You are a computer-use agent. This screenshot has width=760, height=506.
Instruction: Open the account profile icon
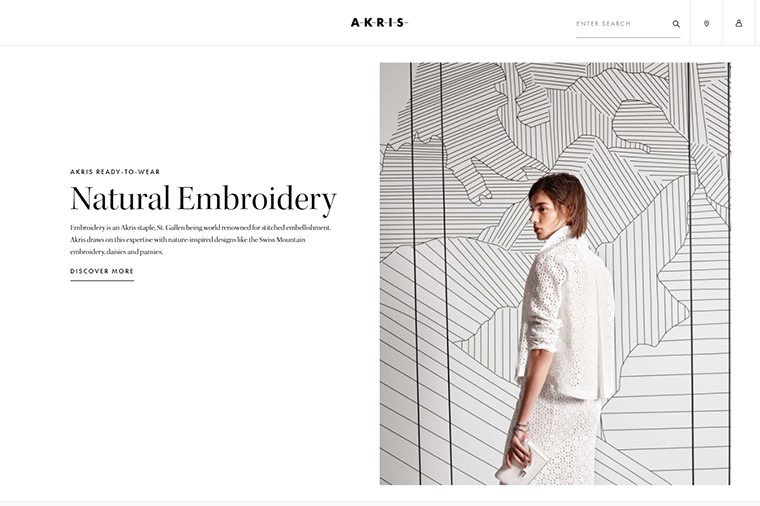[x=739, y=23]
